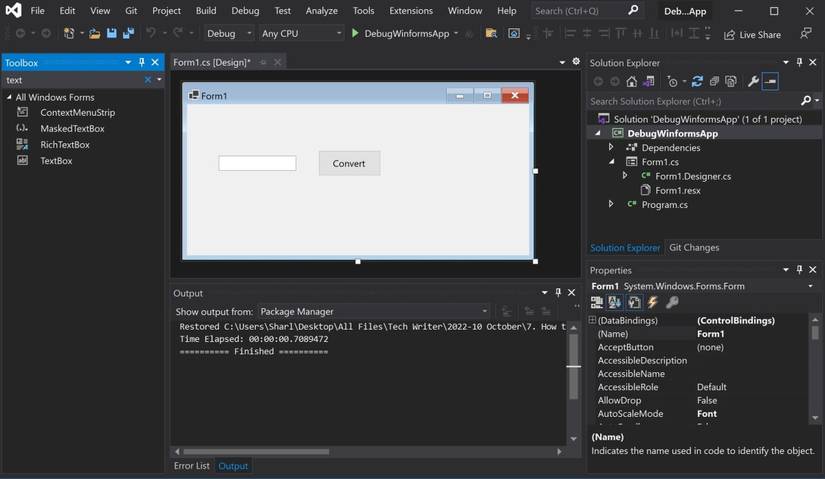Click the Convert button on Form1
825x479 pixels.
[x=349, y=163]
